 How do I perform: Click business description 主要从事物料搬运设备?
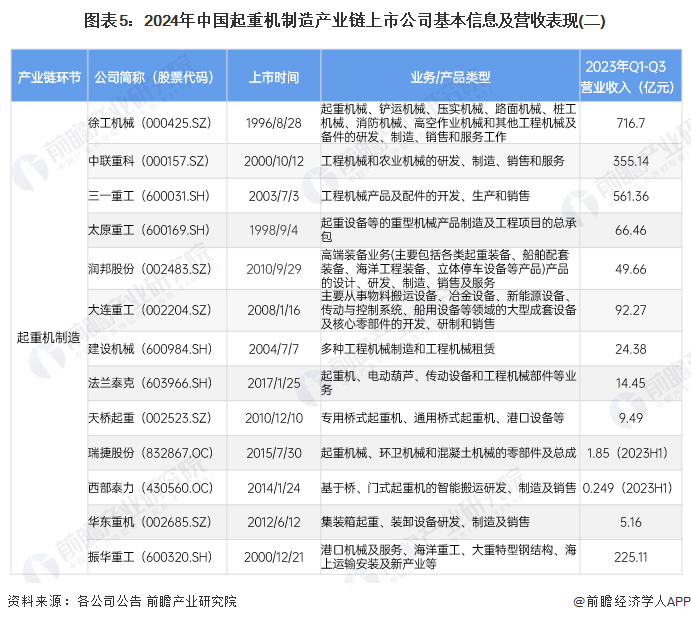pyautogui.click(x=449, y=310)
